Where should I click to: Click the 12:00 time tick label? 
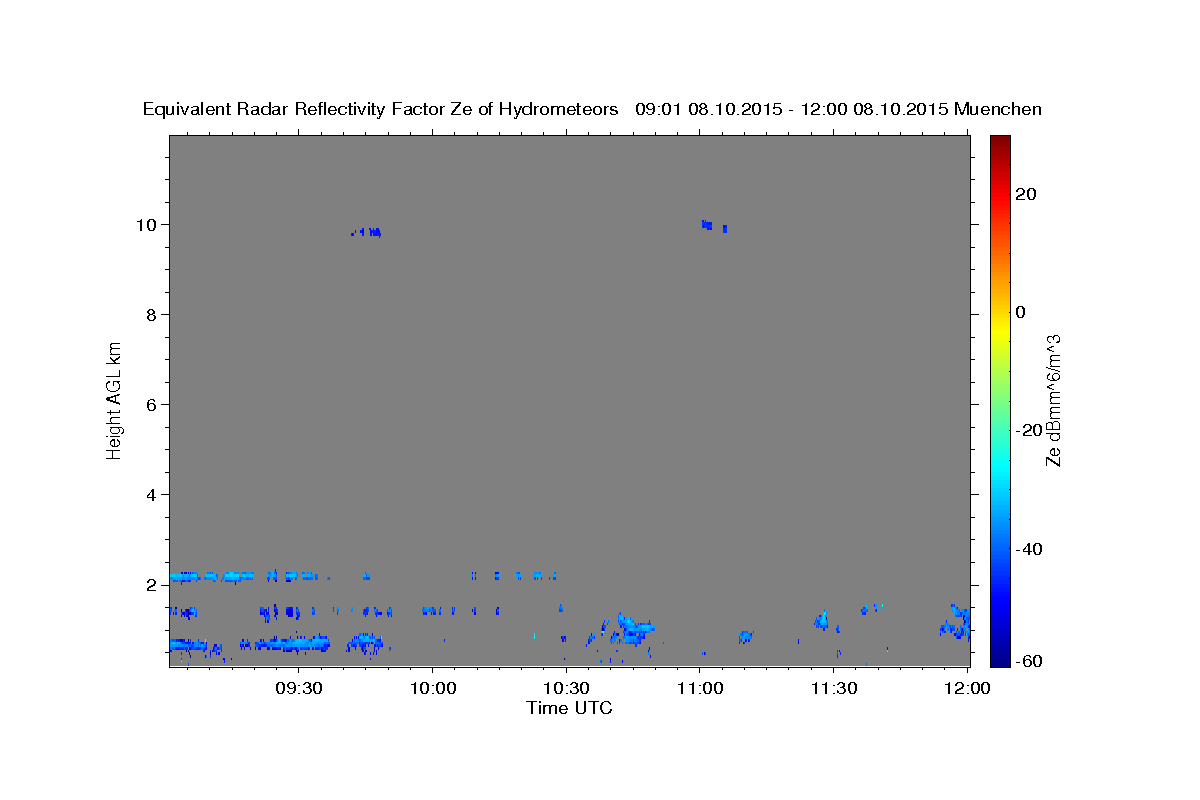[x=967, y=689]
